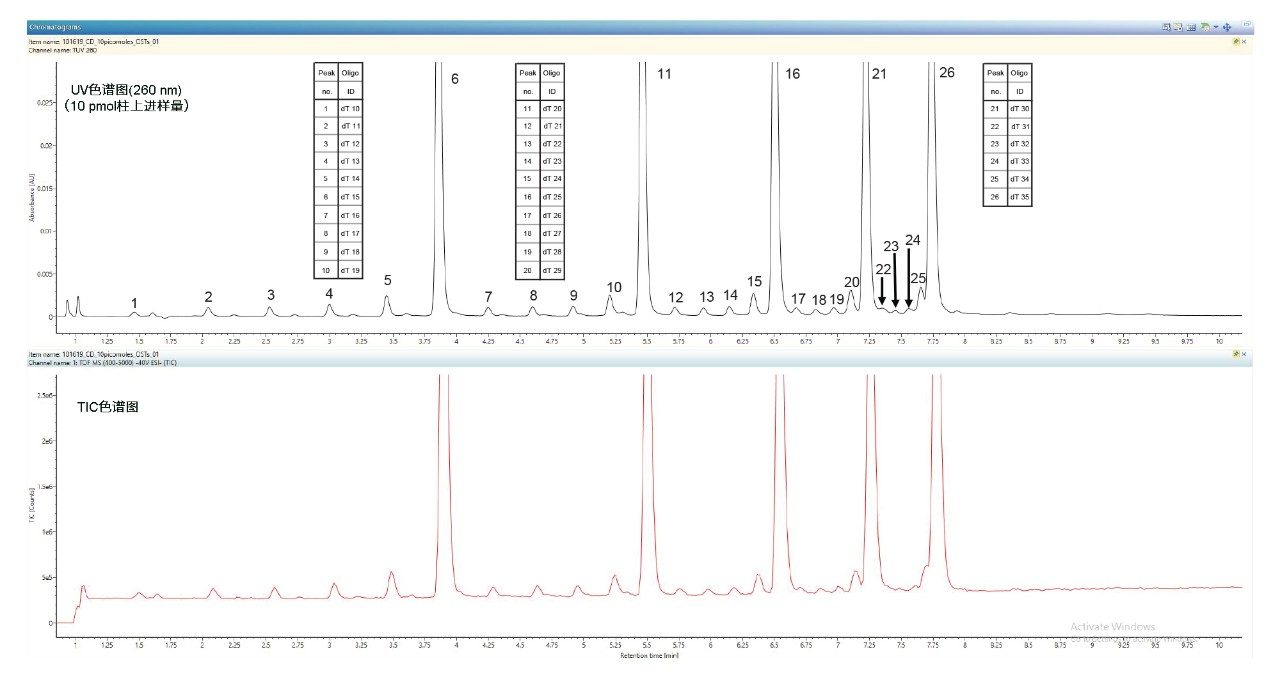
Task: Pin the TUV 280 chromatogram pane
Action: click(x=1236, y=41)
